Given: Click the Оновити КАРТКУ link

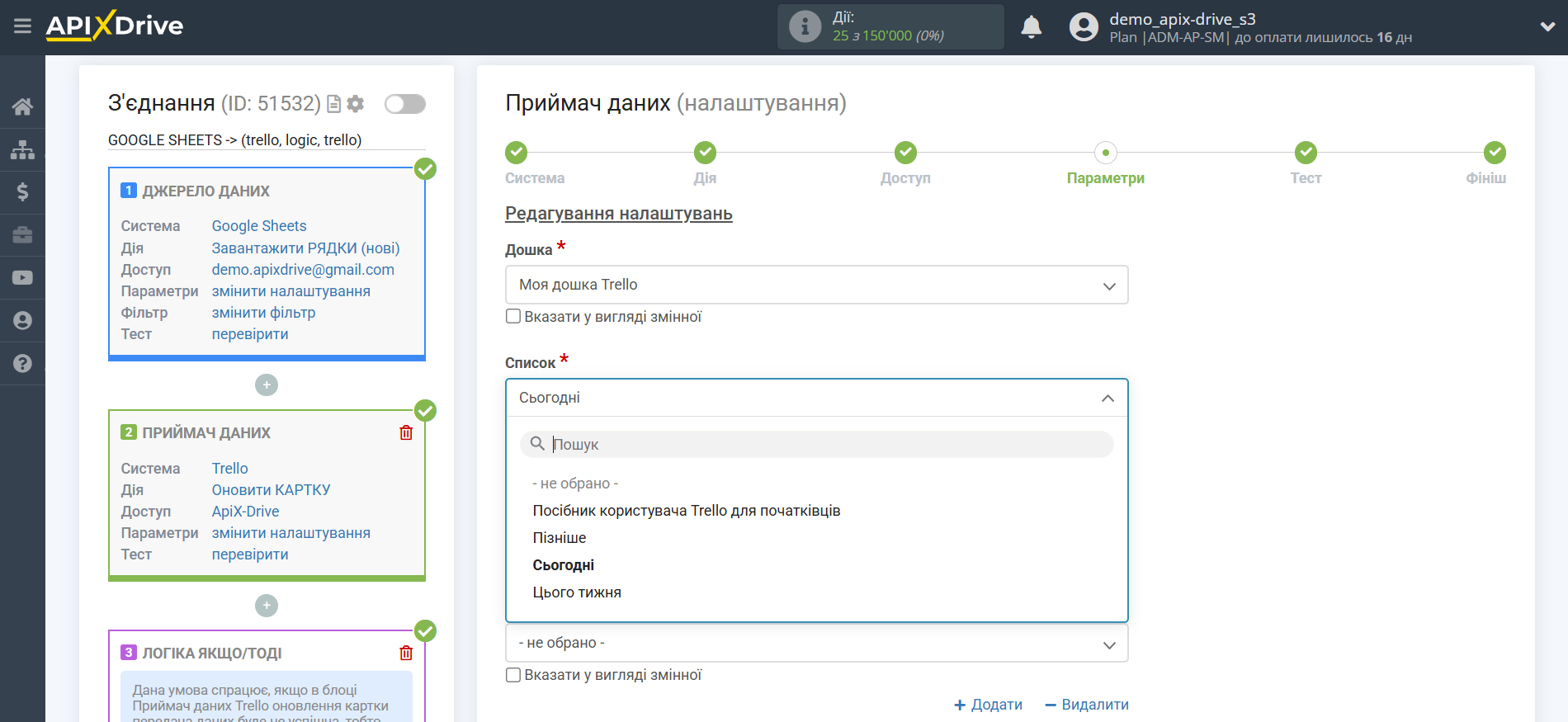Looking at the screenshot, I should (x=271, y=490).
